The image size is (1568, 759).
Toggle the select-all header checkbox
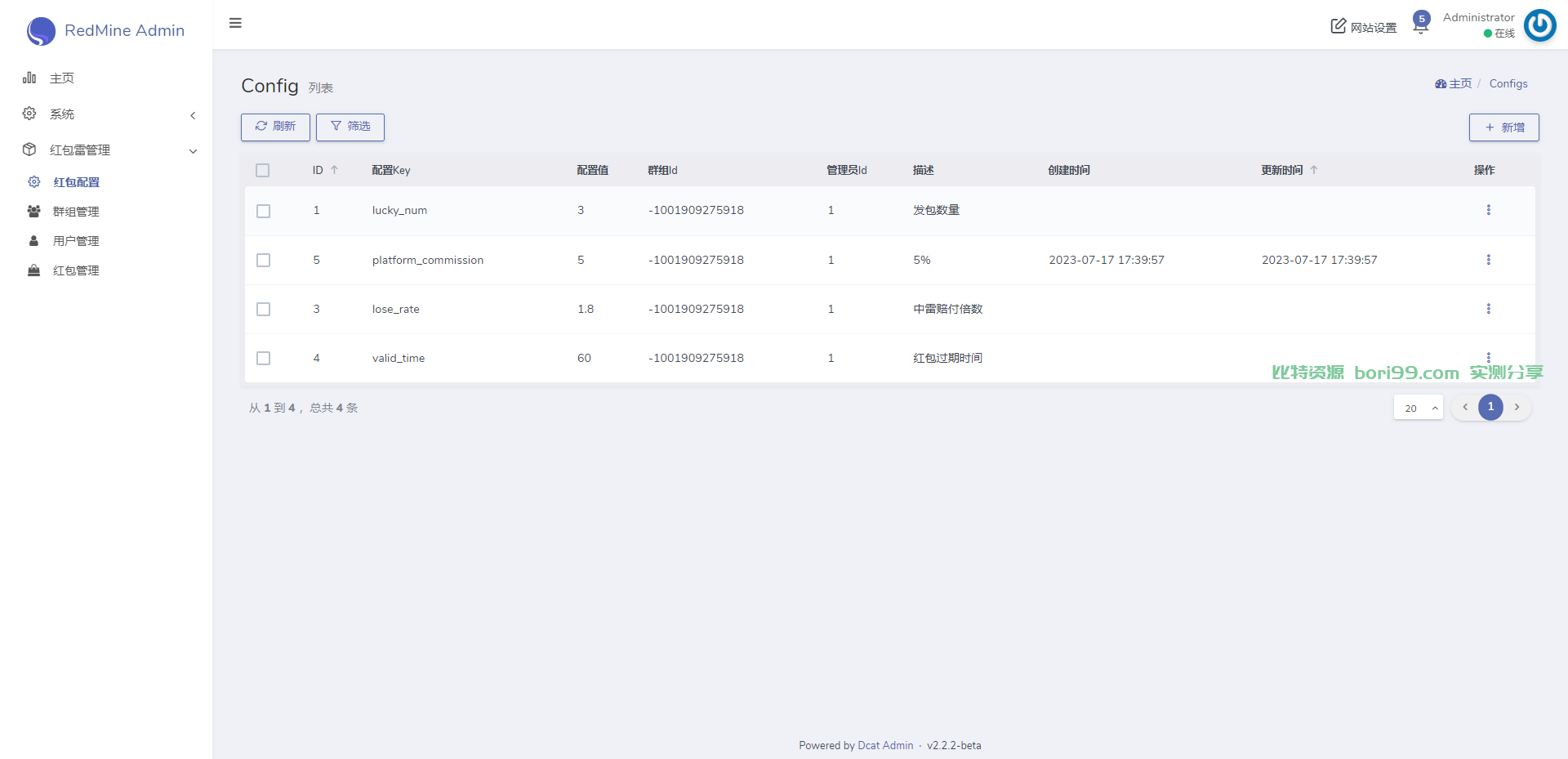pyautogui.click(x=262, y=170)
